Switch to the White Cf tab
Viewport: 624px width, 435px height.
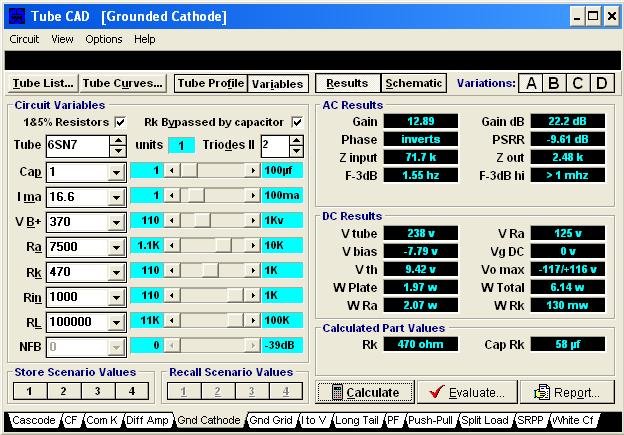[573, 420]
